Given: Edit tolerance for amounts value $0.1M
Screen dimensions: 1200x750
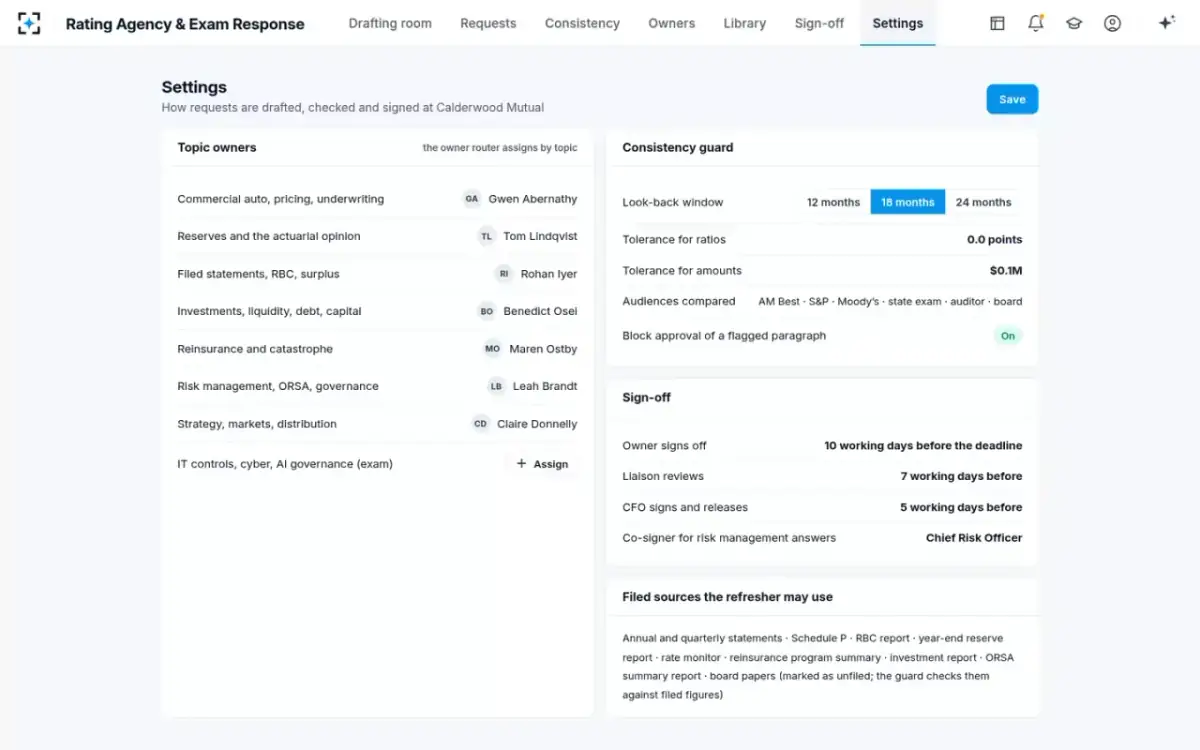Looking at the screenshot, I should point(1006,271).
